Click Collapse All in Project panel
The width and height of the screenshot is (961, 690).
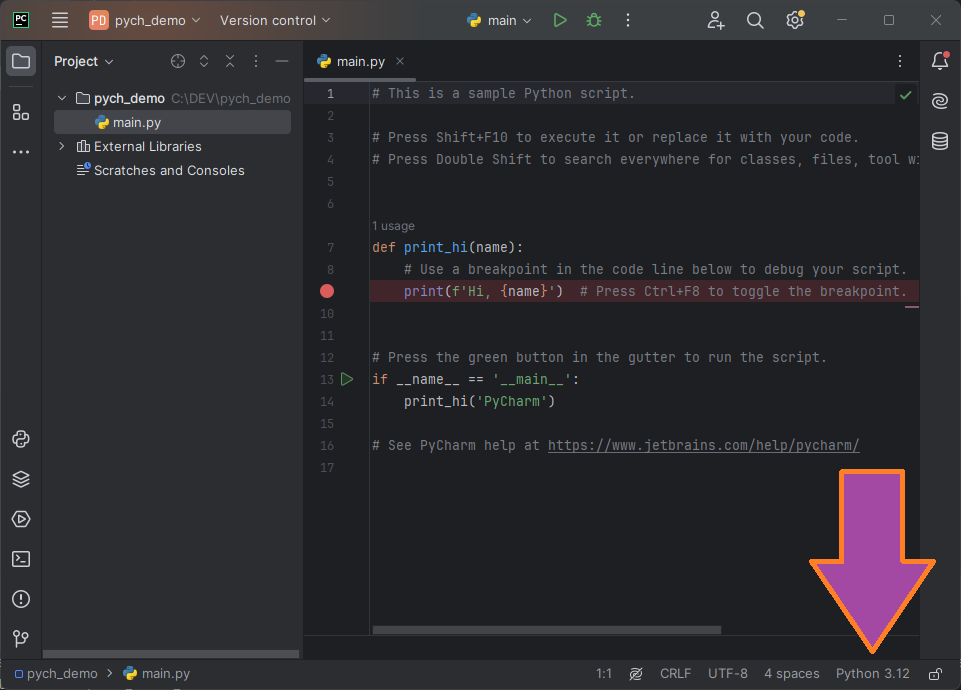pos(230,61)
